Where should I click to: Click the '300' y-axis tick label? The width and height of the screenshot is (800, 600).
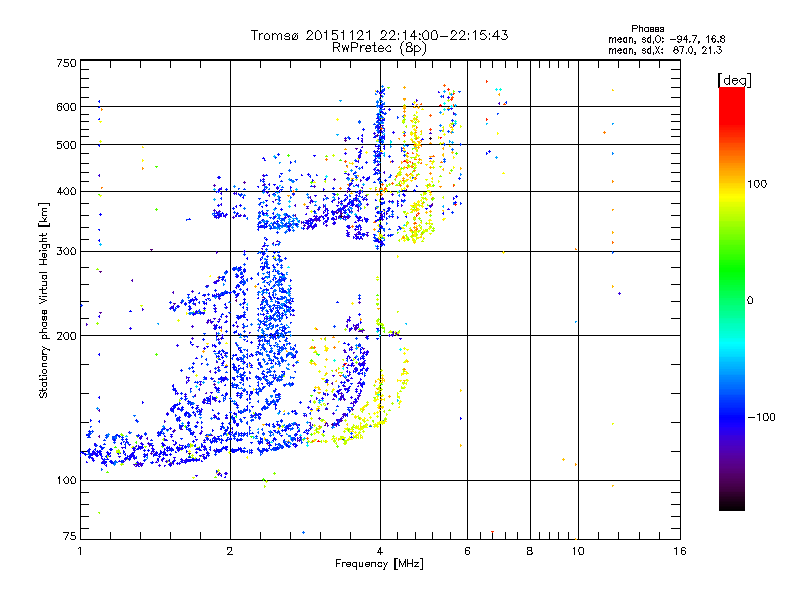67,252
